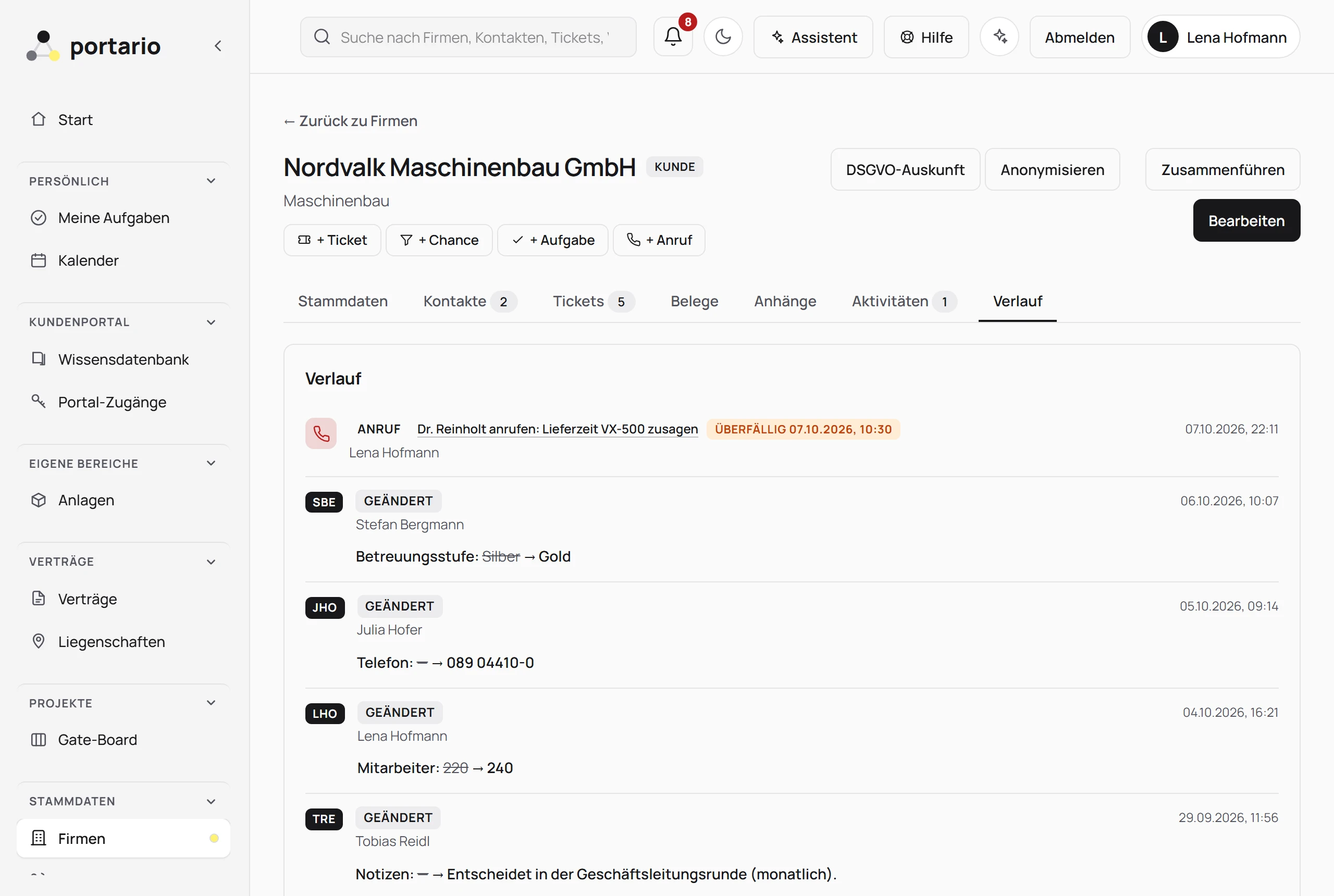The width and height of the screenshot is (1334, 896).
Task: Select Firmen in the sidebar
Action: 123,838
